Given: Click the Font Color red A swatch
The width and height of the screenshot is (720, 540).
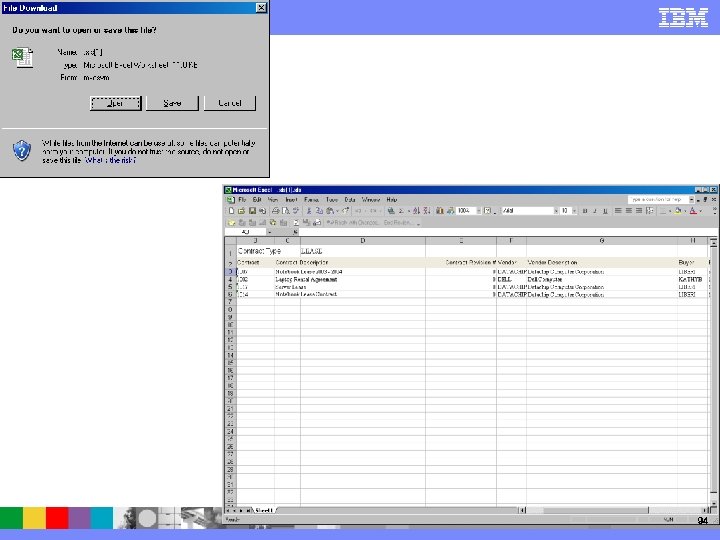Looking at the screenshot, I should 693,211.
